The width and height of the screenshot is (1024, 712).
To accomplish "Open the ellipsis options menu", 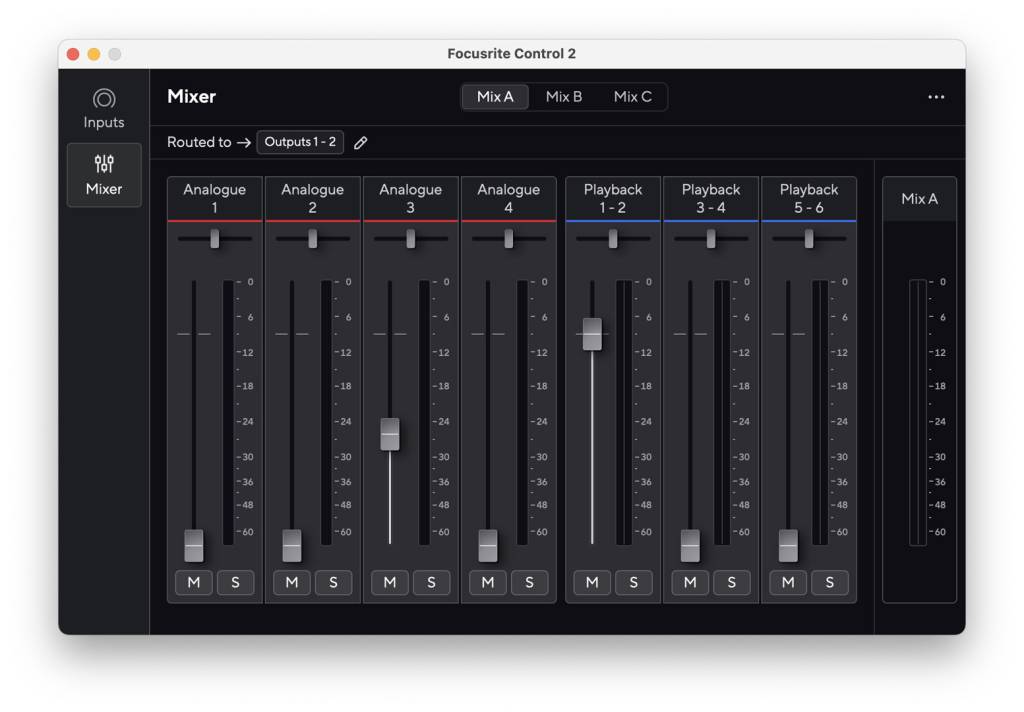I will click(936, 96).
